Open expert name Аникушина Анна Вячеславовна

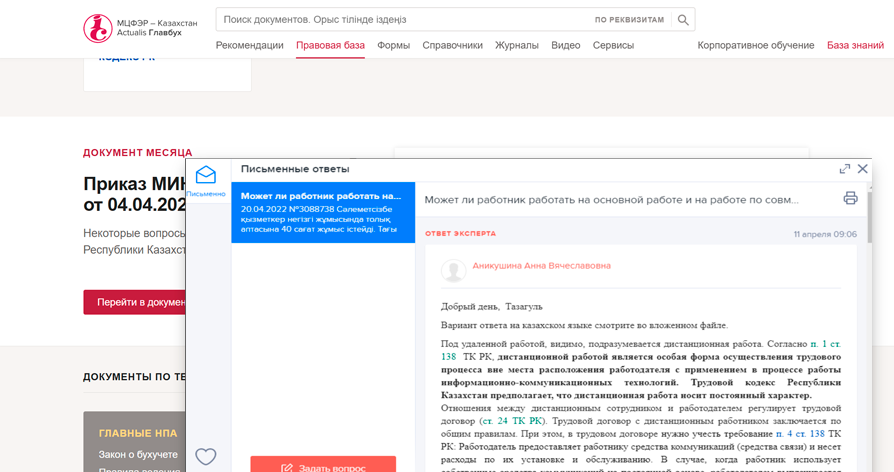(x=541, y=266)
